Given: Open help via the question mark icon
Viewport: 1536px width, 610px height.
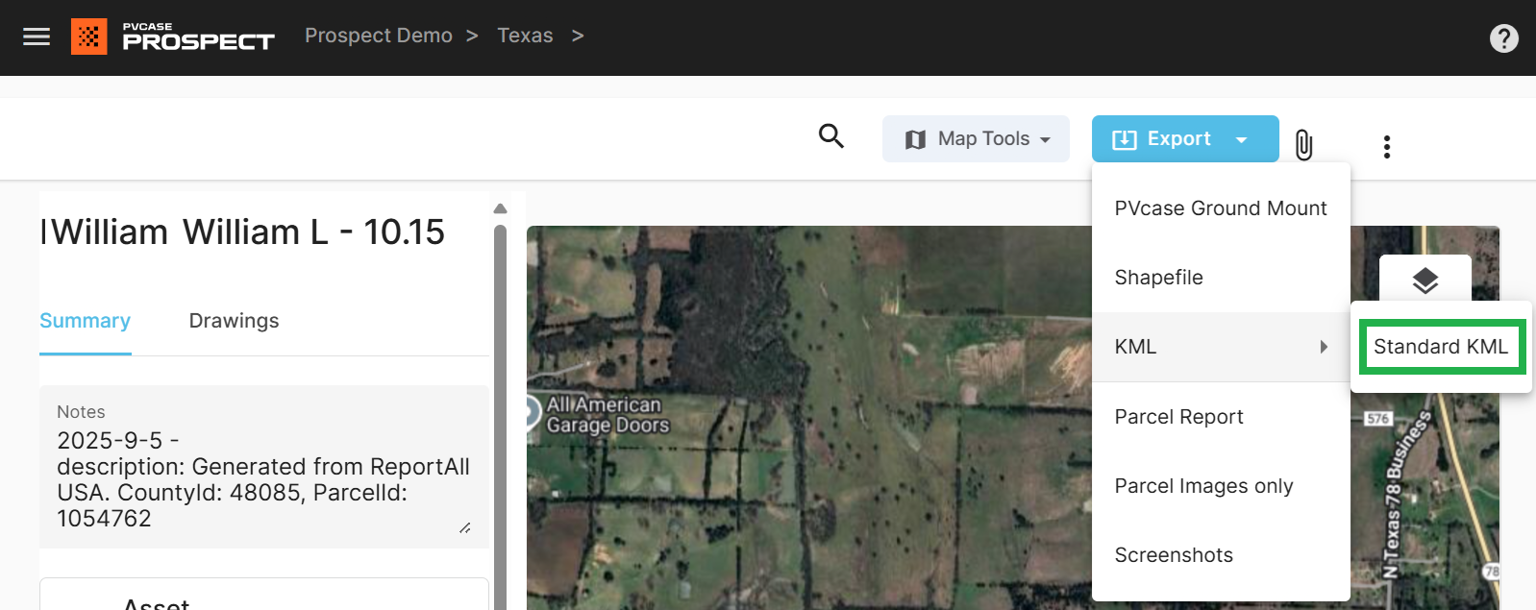Looking at the screenshot, I should pos(1504,37).
